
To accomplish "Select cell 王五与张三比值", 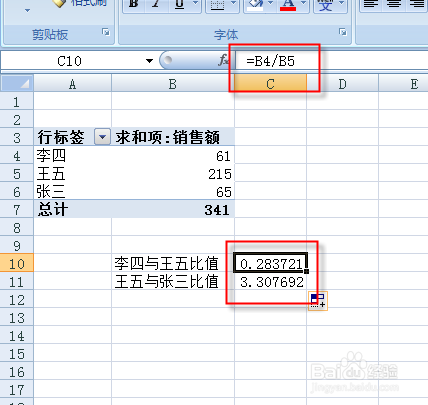I will [173, 282].
